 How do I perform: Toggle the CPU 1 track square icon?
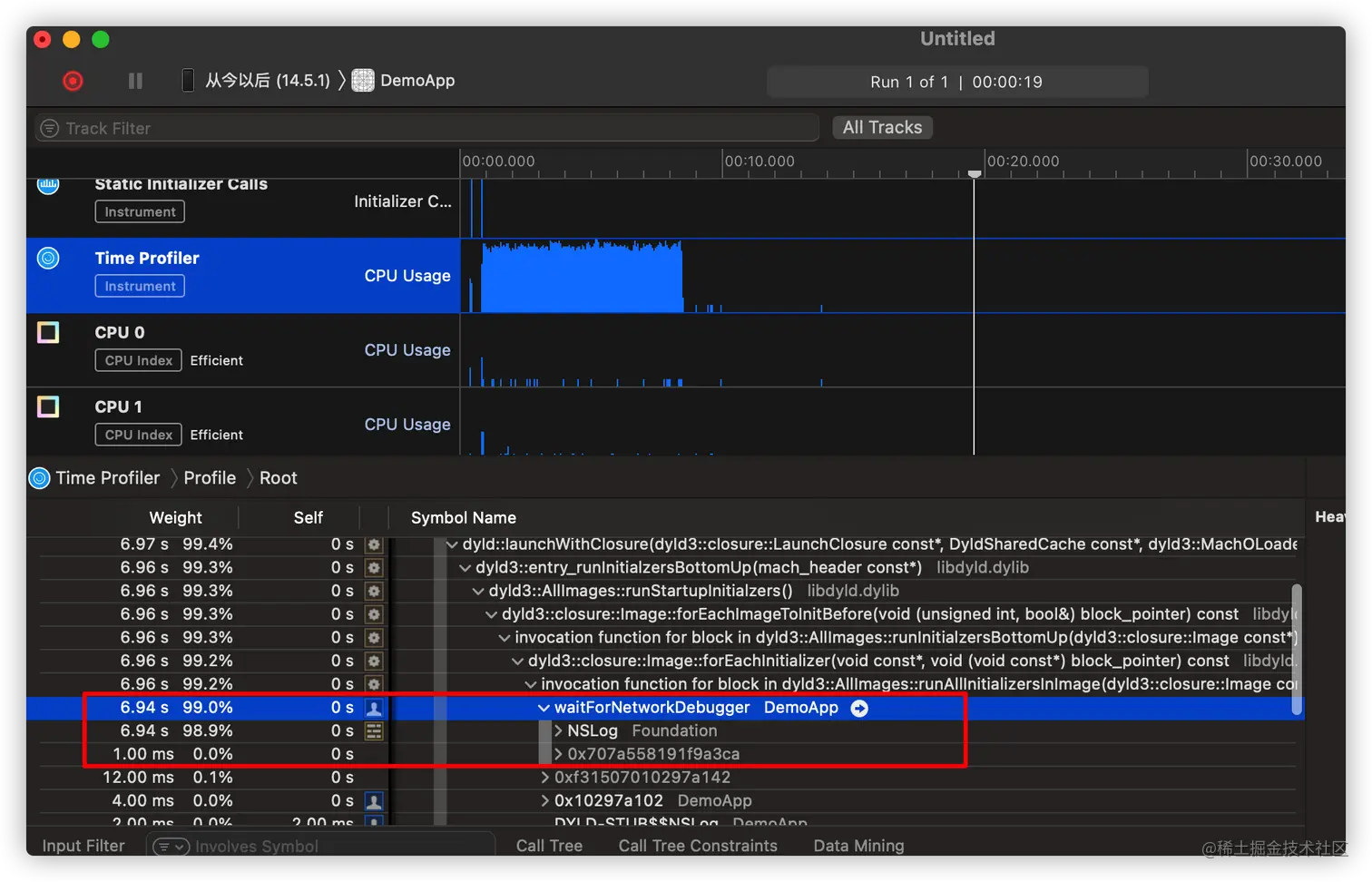tap(48, 407)
